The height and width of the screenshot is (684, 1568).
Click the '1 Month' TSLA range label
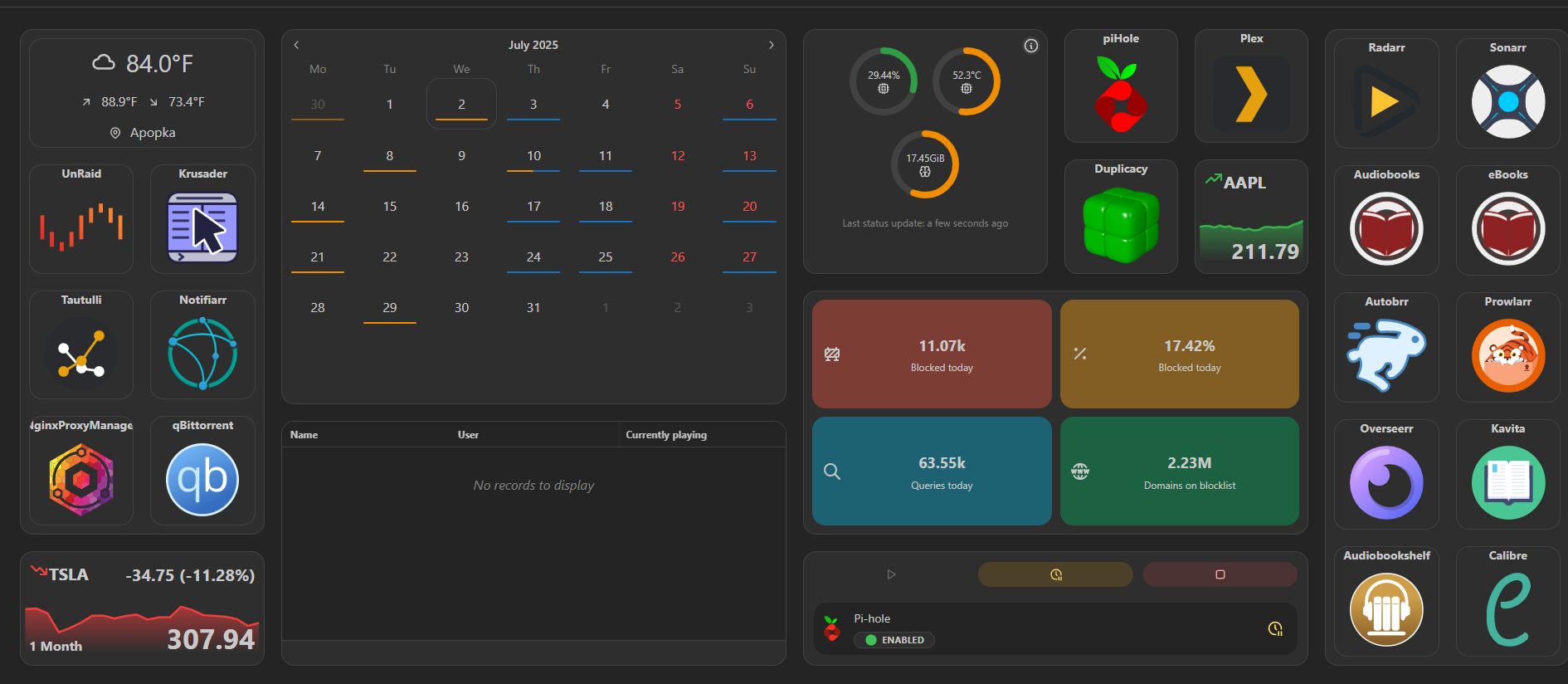coord(56,646)
